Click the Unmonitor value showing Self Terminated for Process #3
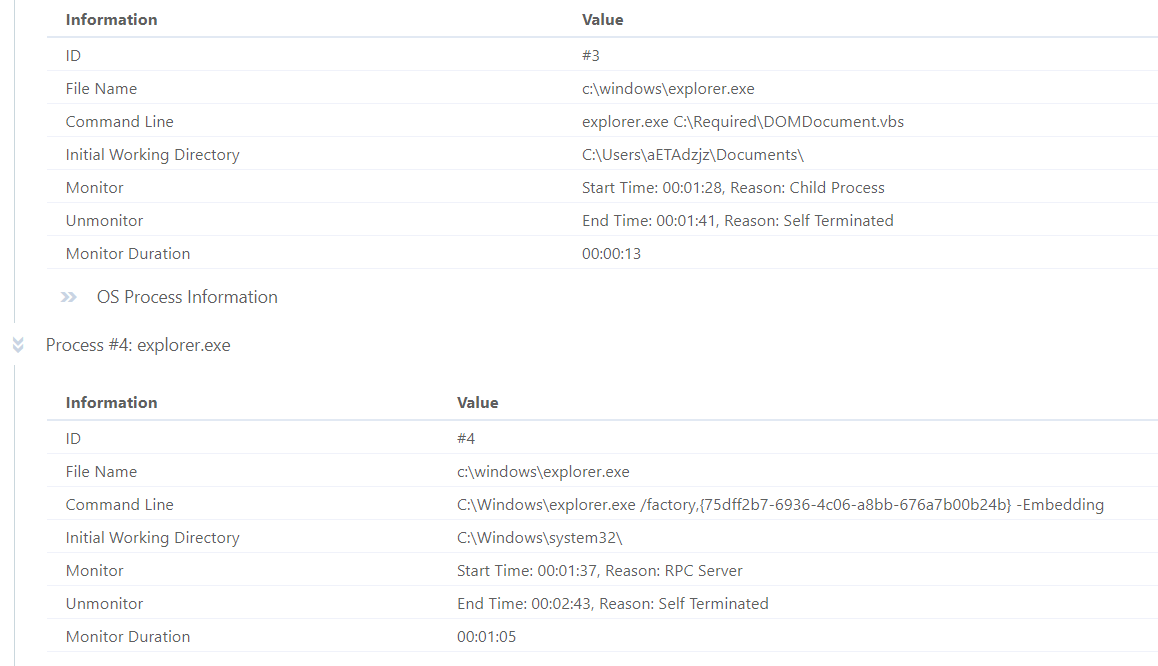The height and width of the screenshot is (666, 1158). [738, 220]
